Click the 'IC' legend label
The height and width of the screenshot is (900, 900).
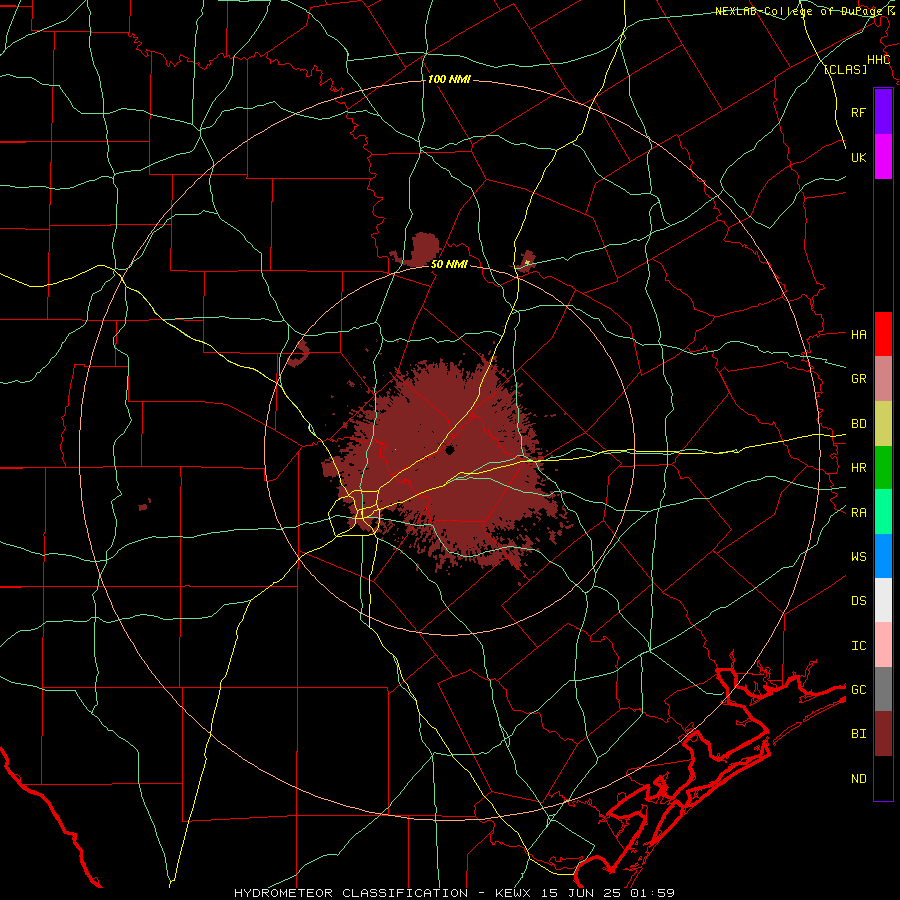[x=858, y=646]
